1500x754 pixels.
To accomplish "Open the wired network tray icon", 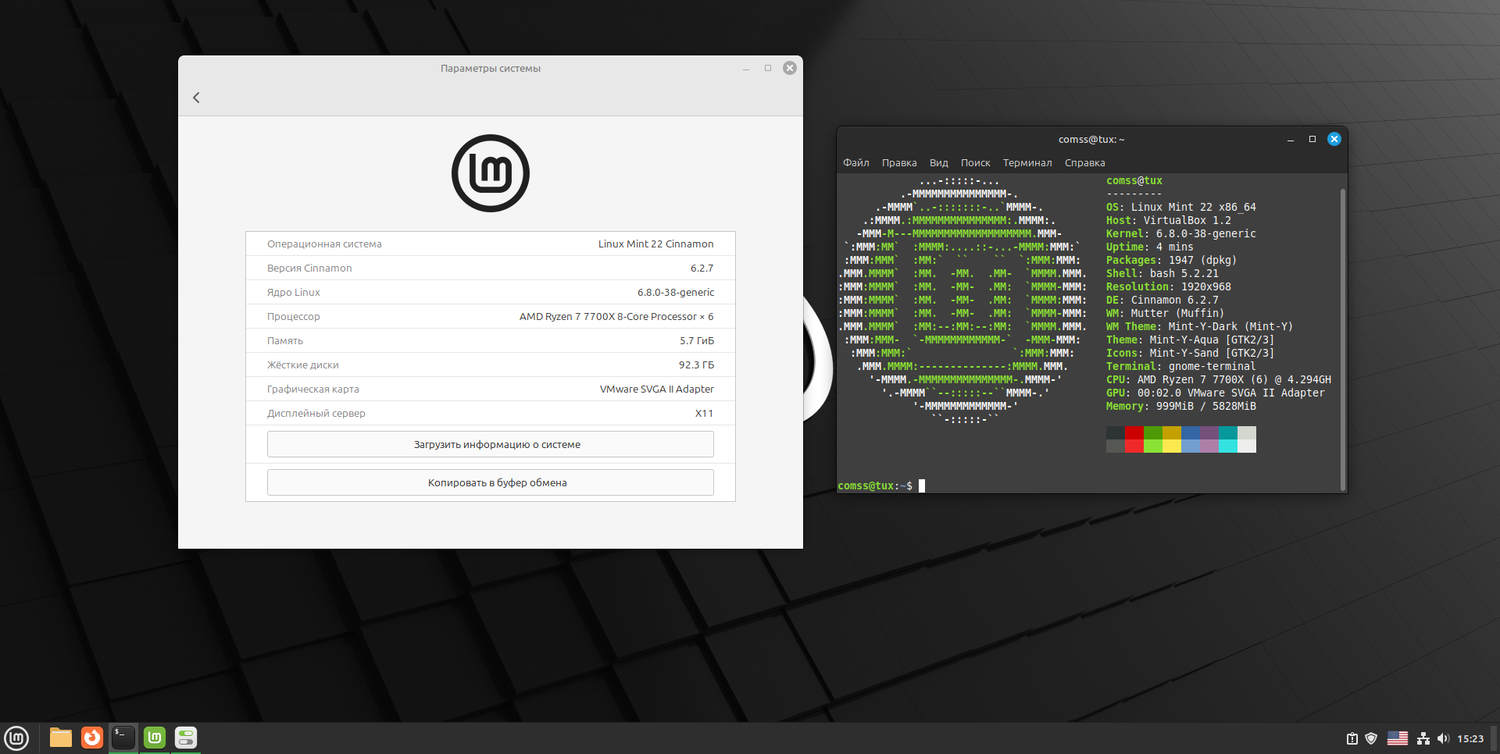I will tap(1423, 739).
